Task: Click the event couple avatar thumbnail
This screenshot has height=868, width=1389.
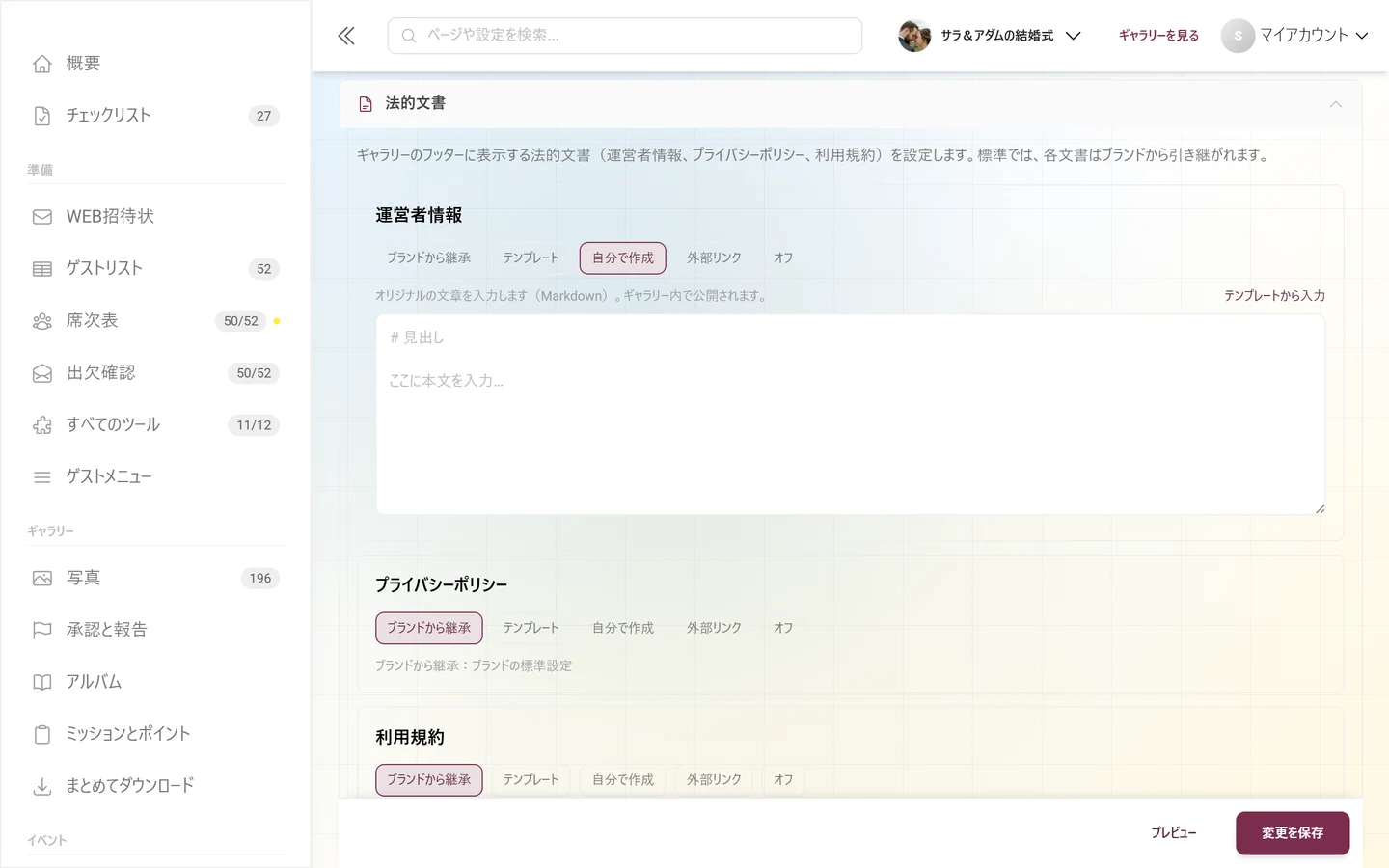Action: click(x=914, y=36)
